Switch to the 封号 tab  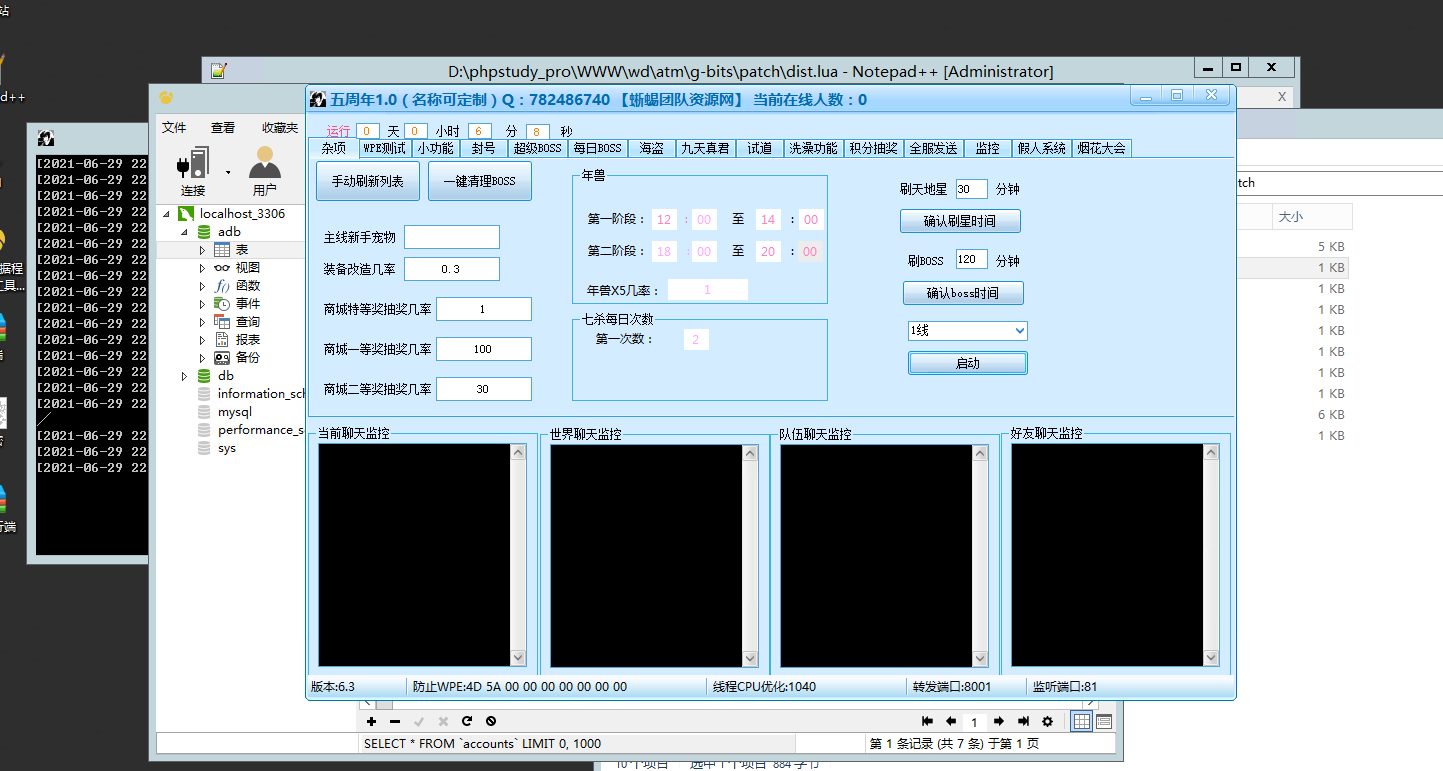click(x=483, y=148)
